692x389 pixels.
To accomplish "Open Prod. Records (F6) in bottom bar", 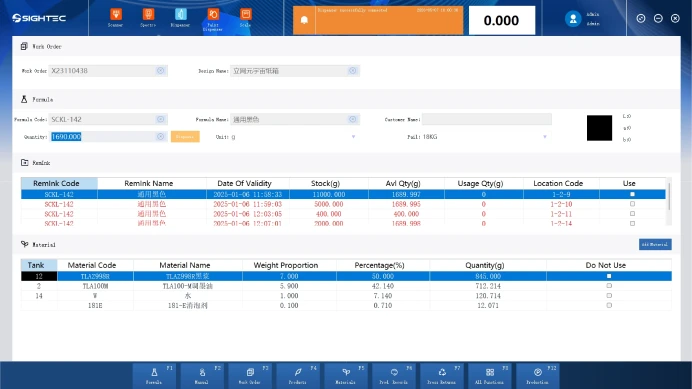I will click(394, 375).
